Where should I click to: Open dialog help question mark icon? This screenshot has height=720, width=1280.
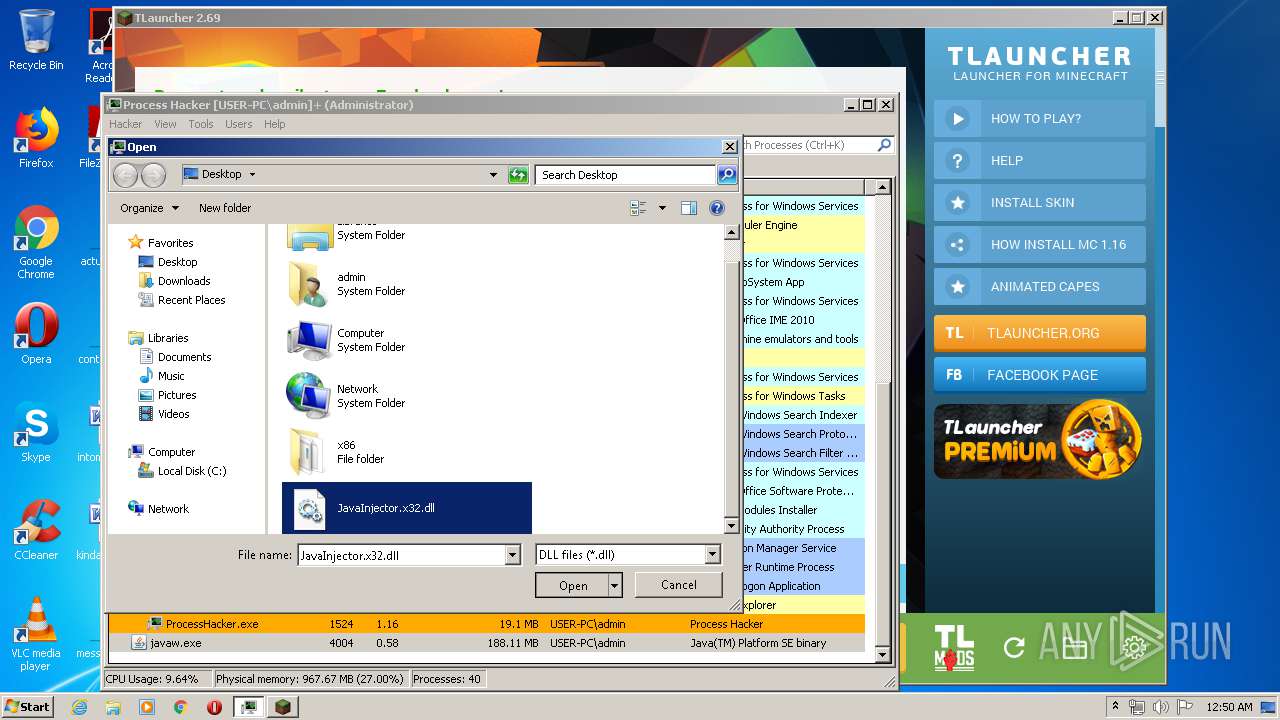[717, 208]
